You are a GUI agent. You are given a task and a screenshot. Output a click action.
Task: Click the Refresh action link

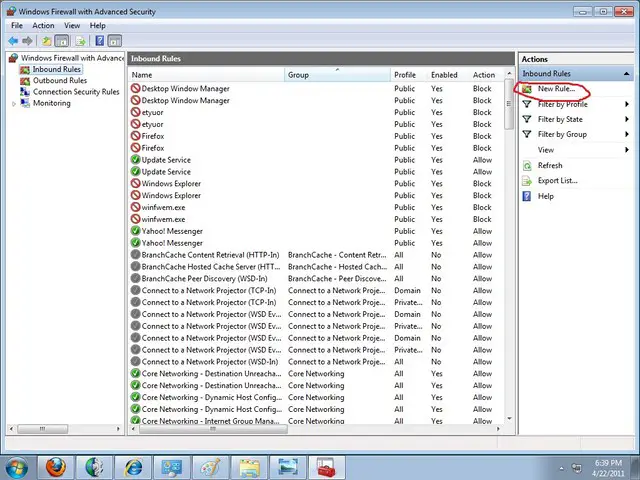tap(550, 165)
